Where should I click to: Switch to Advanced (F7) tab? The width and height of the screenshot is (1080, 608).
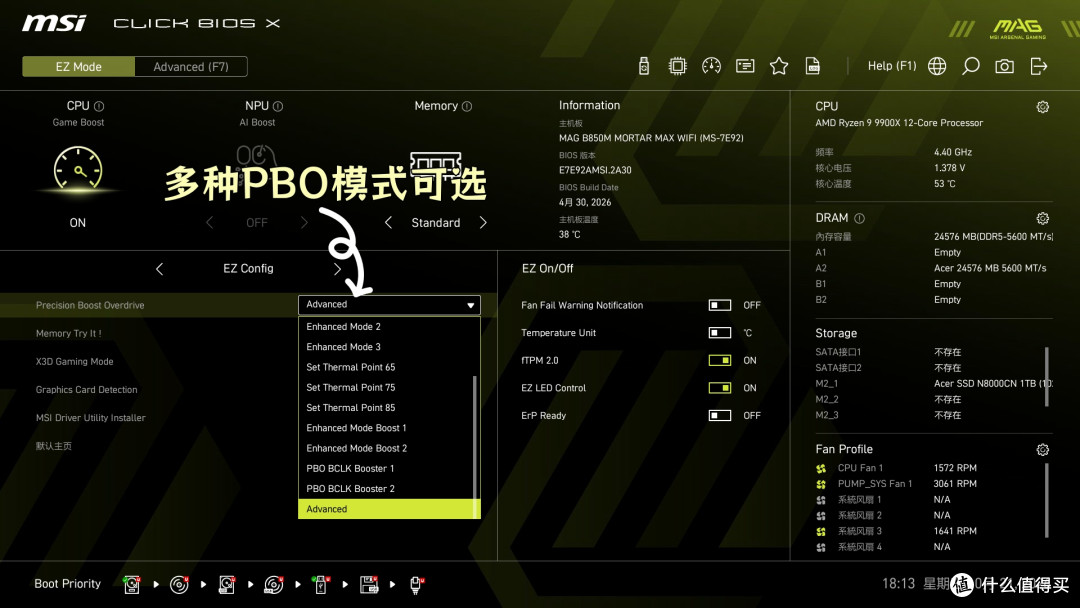(x=191, y=67)
